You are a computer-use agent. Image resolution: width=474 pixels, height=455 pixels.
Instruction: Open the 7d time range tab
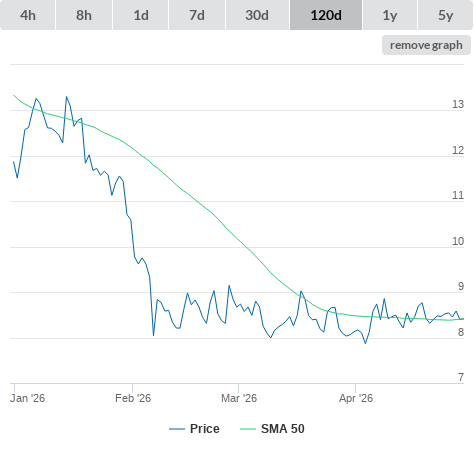click(x=197, y=15)
